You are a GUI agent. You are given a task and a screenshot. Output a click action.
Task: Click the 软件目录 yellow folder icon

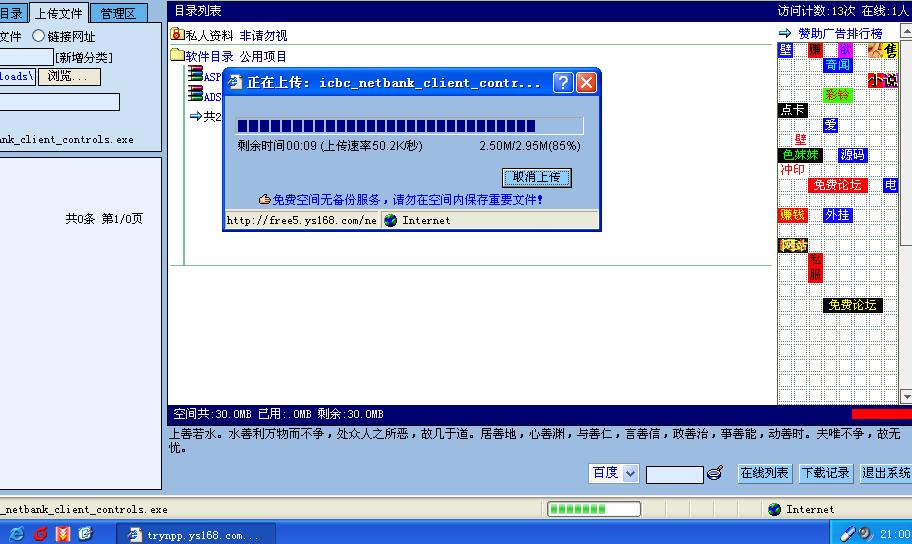[x=177, y=56]
